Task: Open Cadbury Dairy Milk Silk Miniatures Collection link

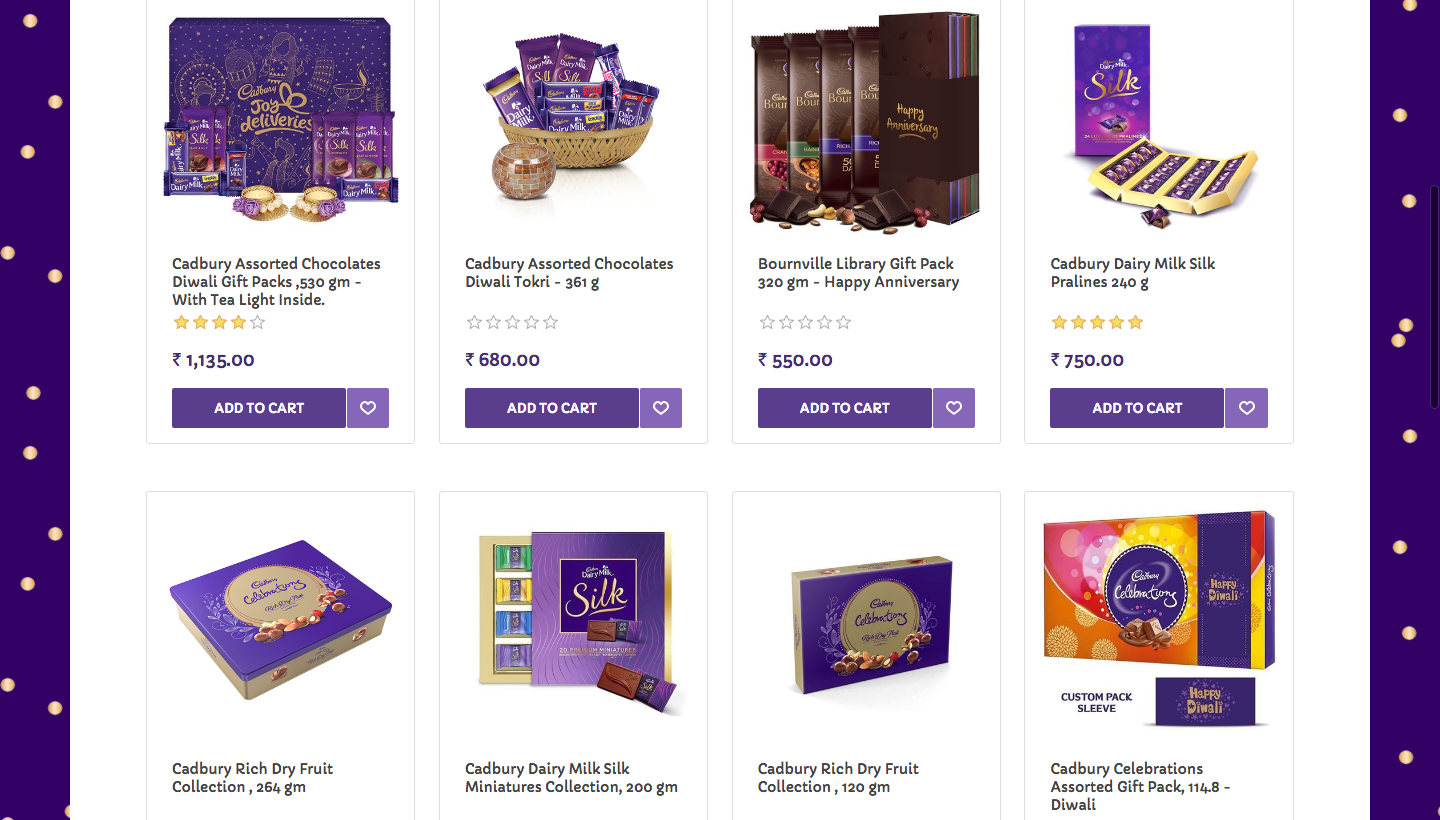Action: [x=571, y=778]
